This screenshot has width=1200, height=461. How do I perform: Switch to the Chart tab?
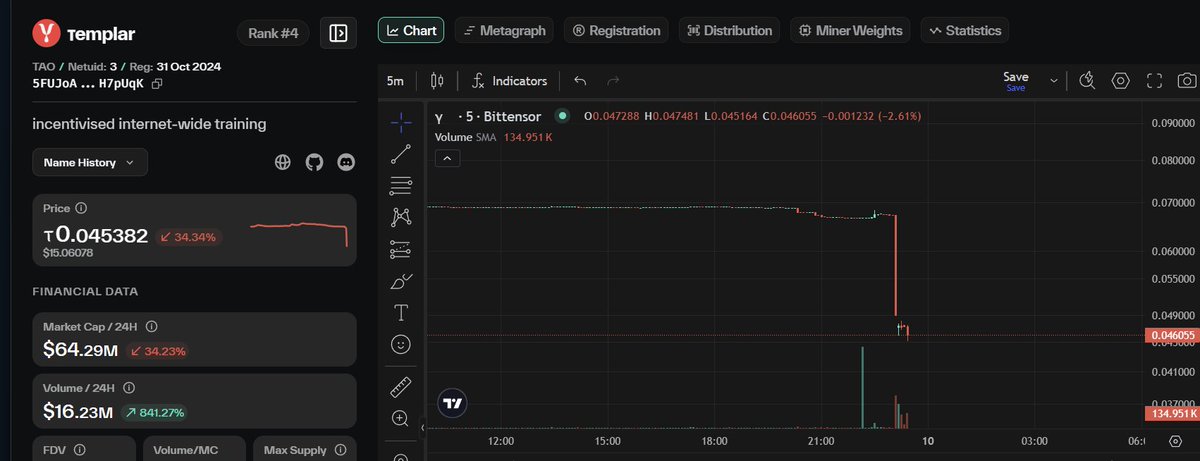[x=411, y=31]
